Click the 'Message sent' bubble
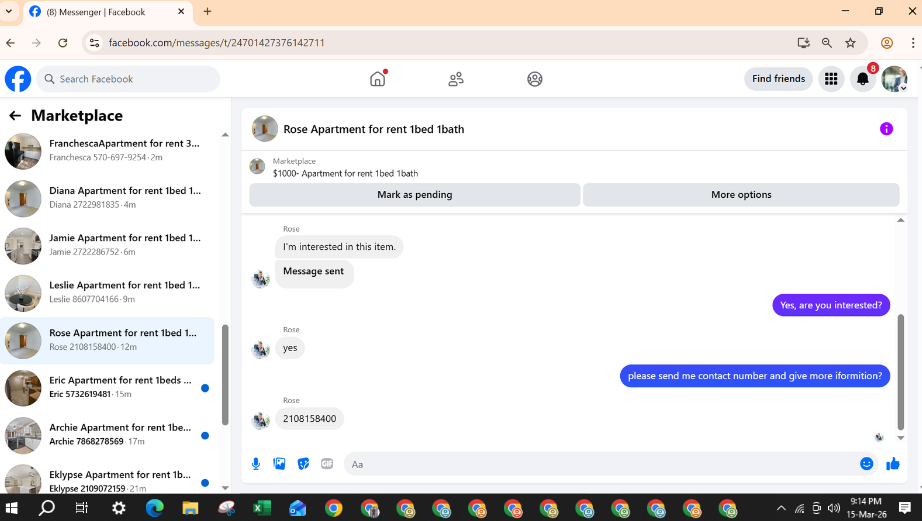This screenshot has height=521, width=922. point(313,273)
